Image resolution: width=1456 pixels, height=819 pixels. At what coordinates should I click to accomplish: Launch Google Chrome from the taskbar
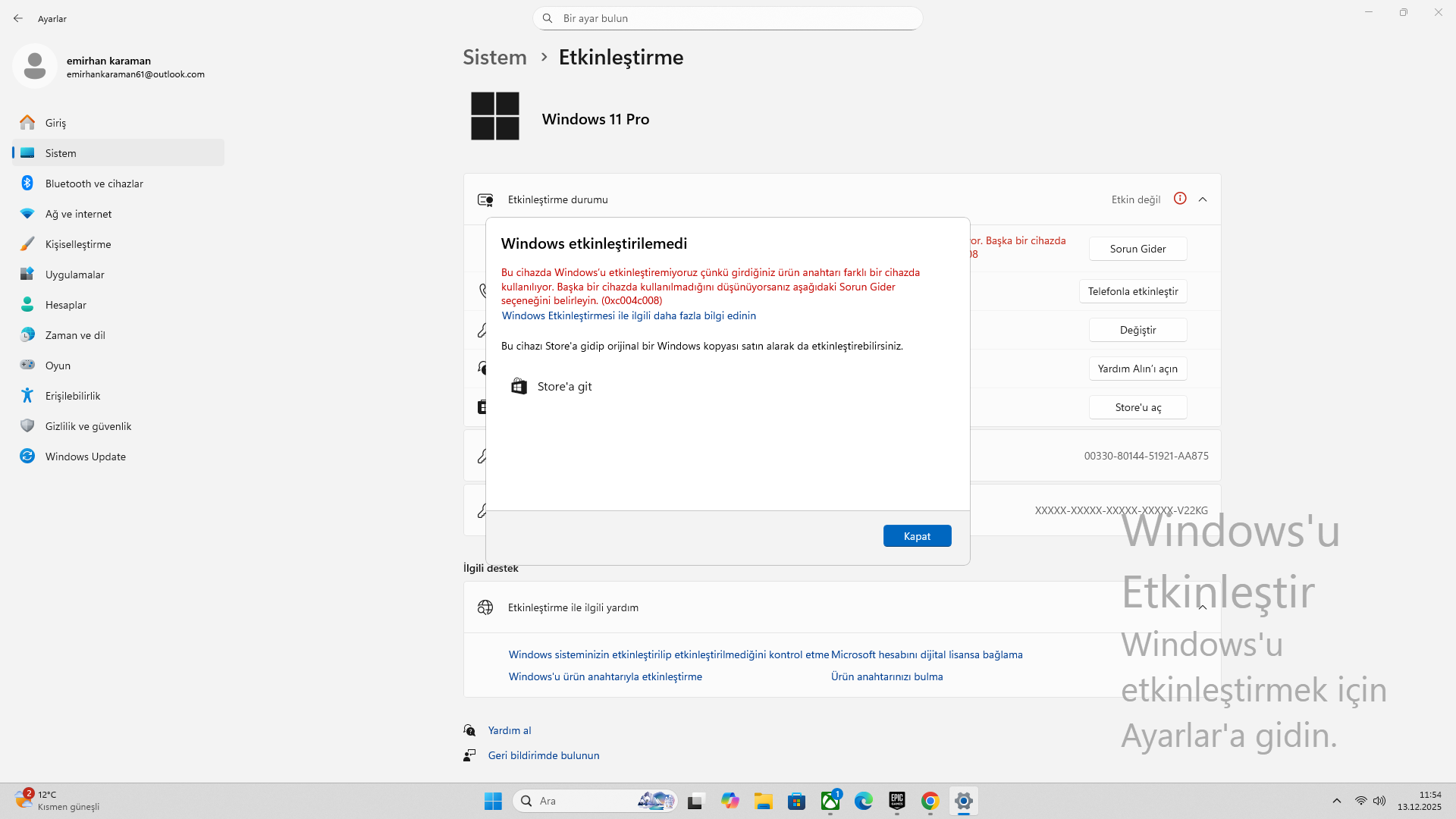[930, 801]
